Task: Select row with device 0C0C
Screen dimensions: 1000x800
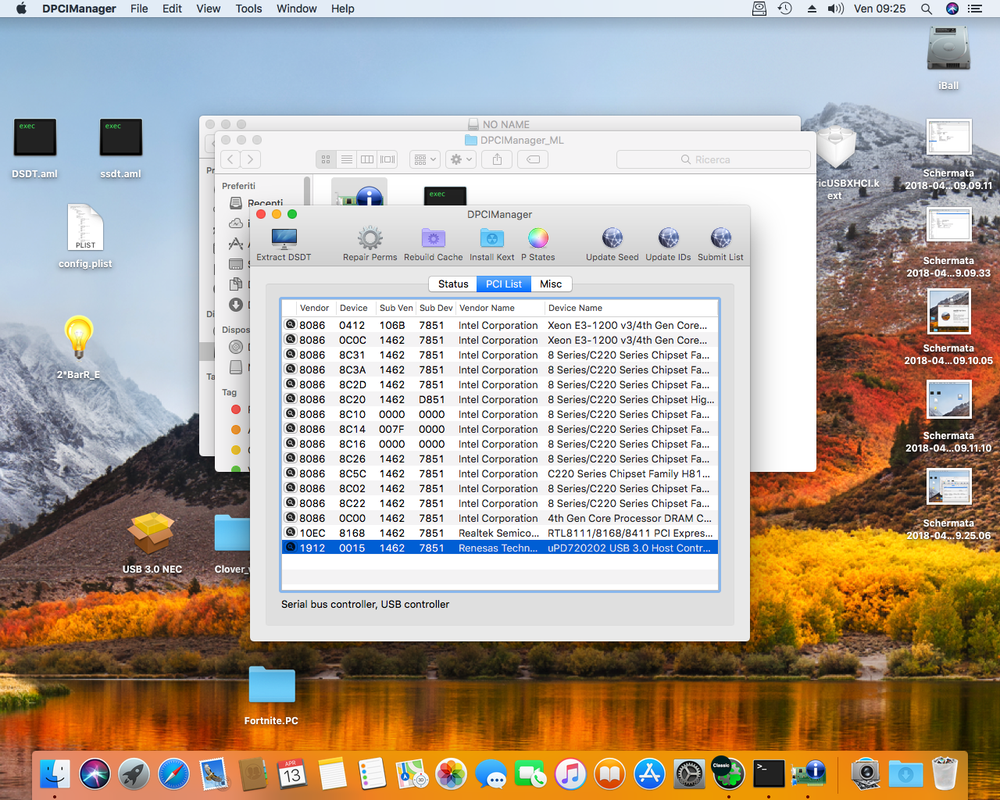Action: tap(500, 340)
